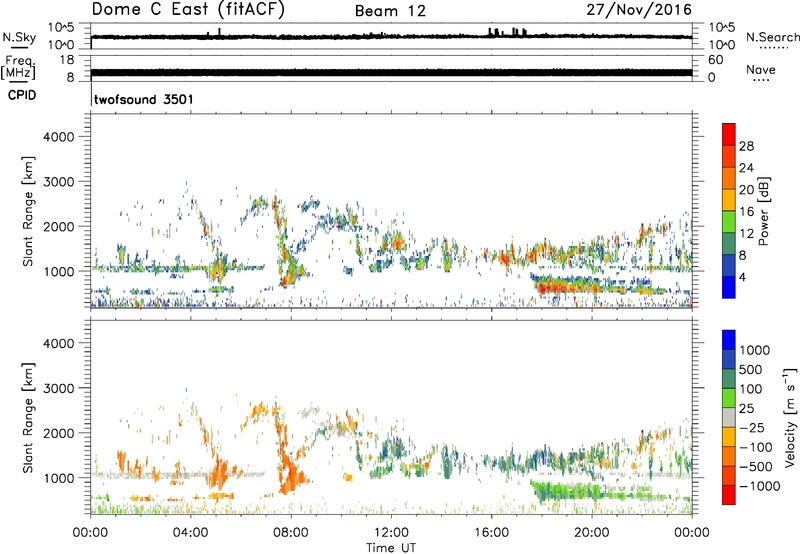Select the "Freq. [MHz]" label
Screen dimensions: 800x554
click(18, 68)
